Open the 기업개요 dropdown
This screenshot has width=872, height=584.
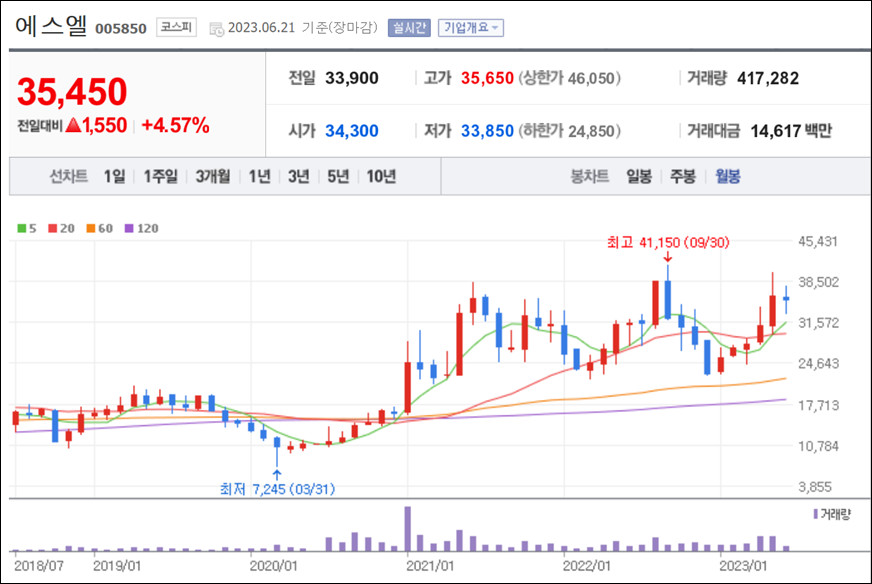pos(470,28)
